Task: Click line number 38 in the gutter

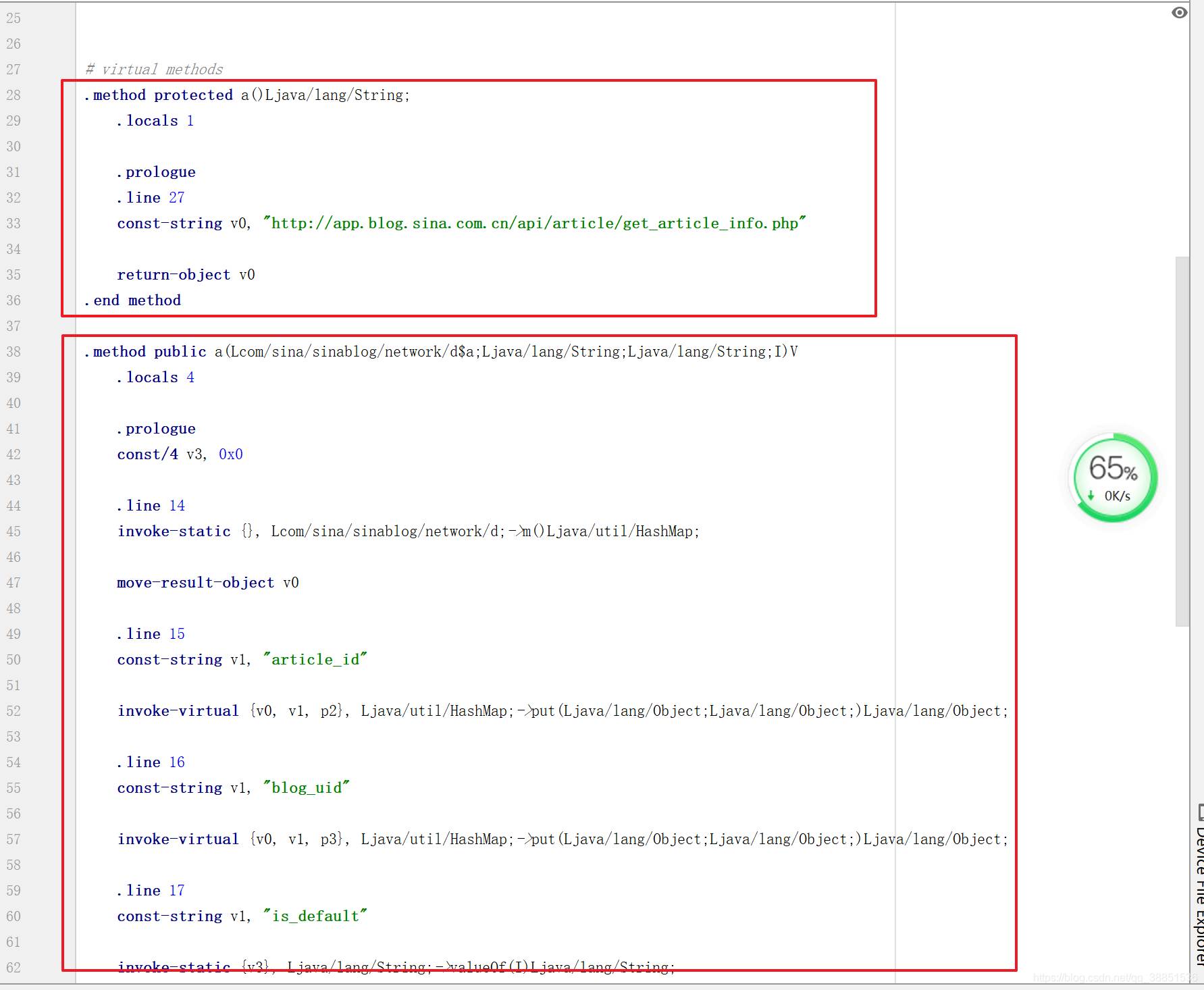Action: point(14,352)
